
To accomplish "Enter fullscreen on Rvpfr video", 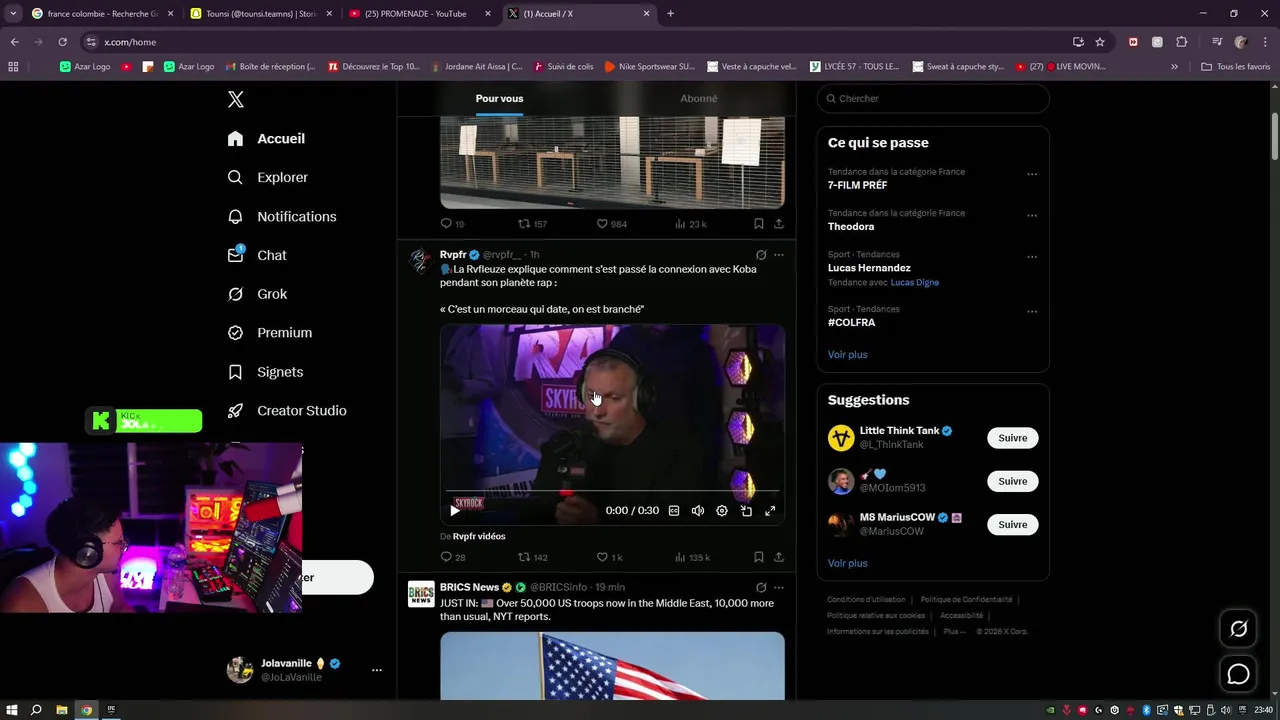I will [x=770, y=510].
